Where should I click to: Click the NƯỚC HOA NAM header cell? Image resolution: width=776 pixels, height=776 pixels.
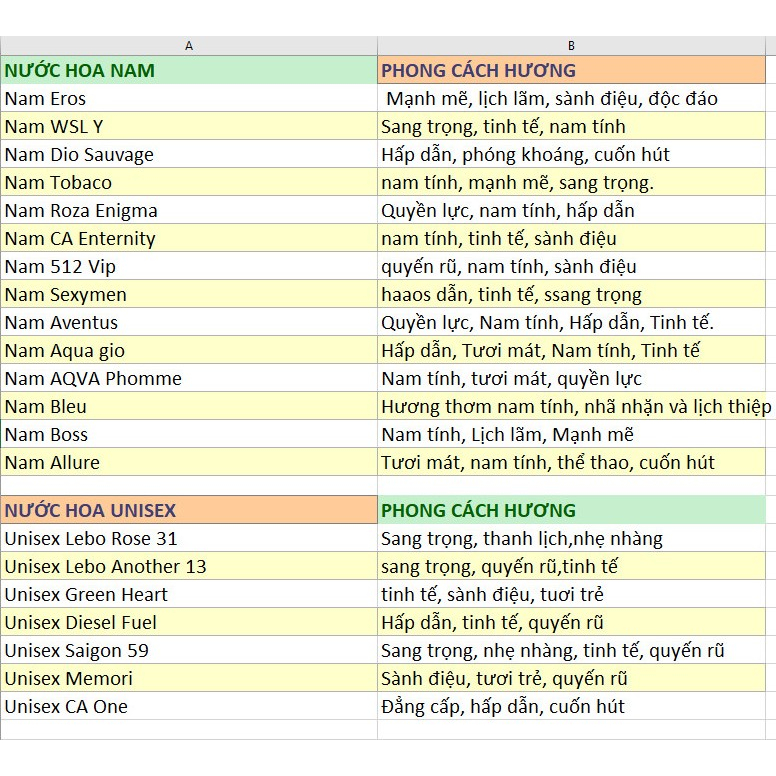[189, 70]
